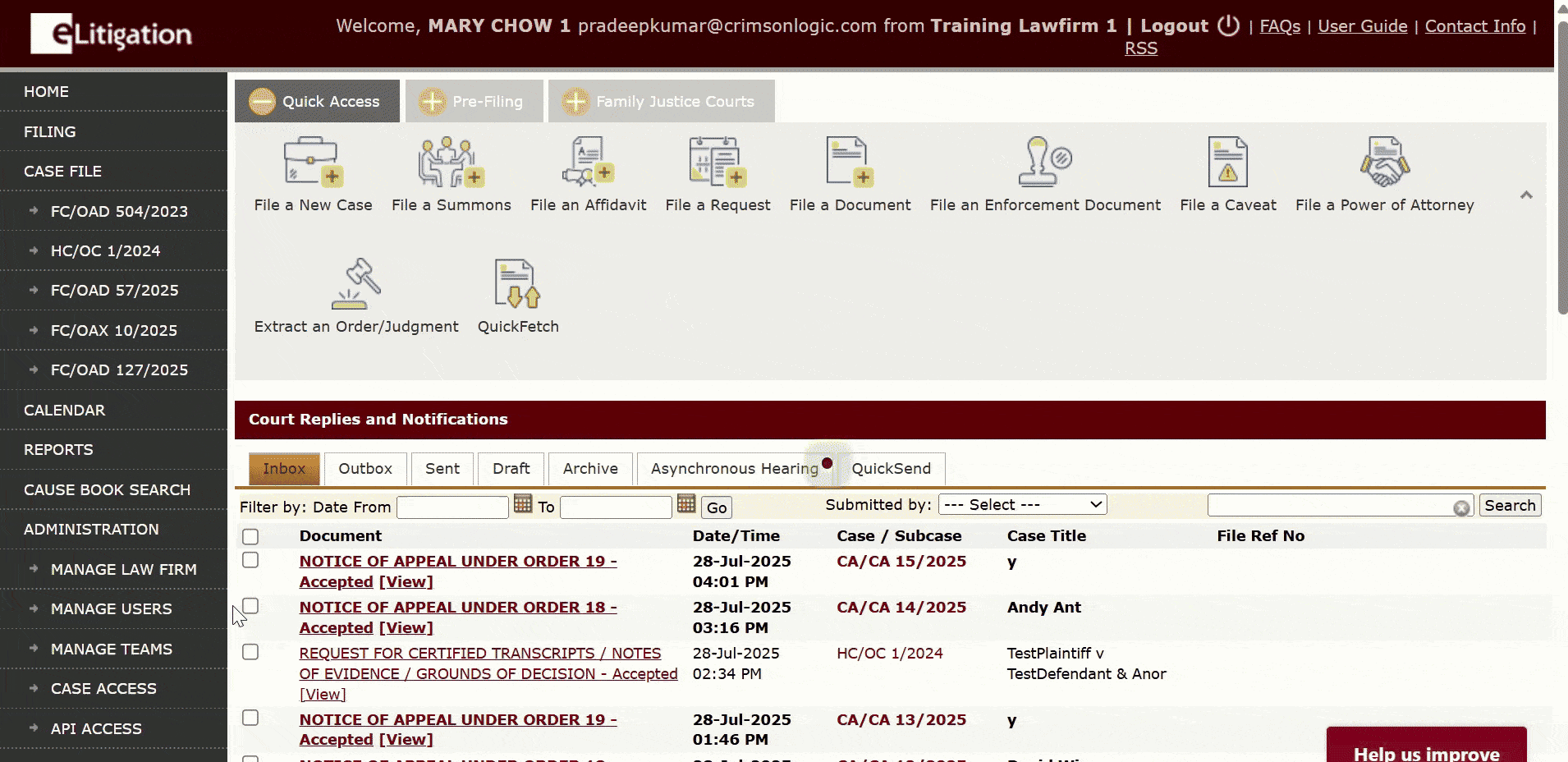Expand the Pre-Filing section
This screenshot has width=1568, height=762.
474,102
